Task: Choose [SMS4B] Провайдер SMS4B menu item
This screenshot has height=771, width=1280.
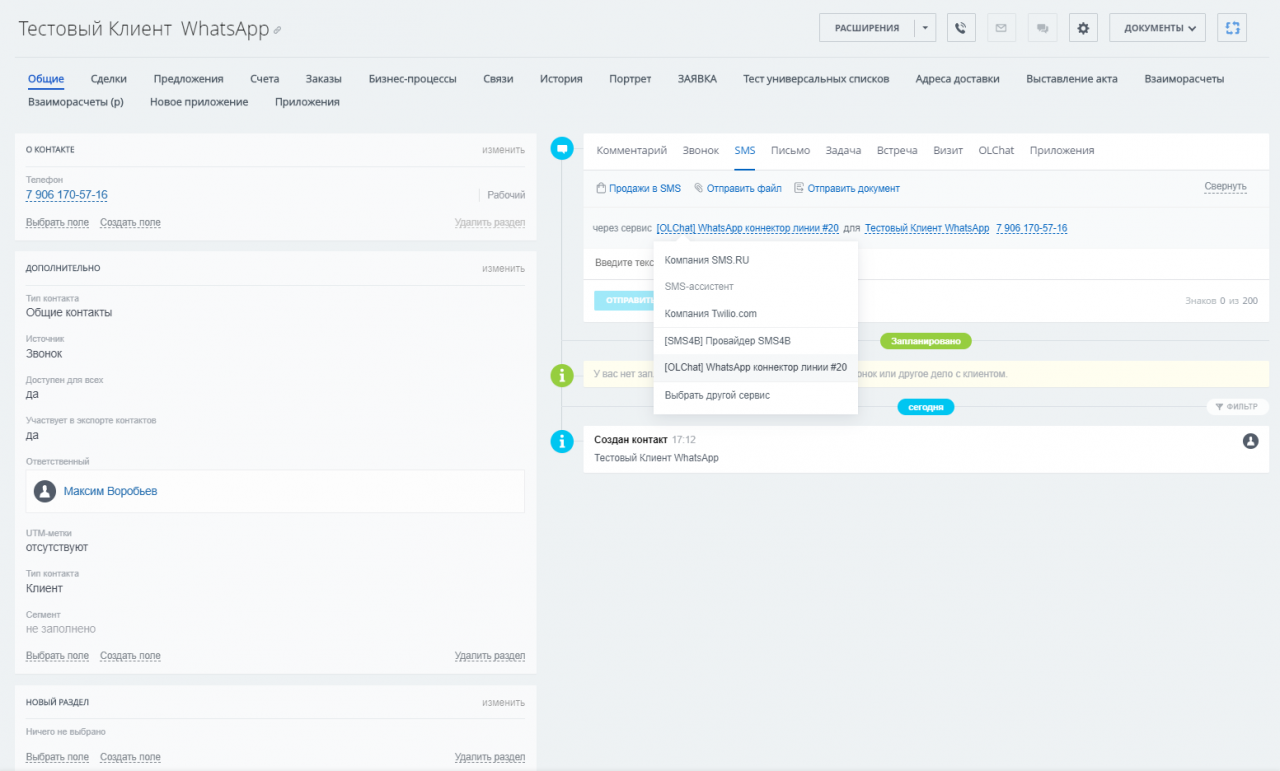Action: coord(756,341)
